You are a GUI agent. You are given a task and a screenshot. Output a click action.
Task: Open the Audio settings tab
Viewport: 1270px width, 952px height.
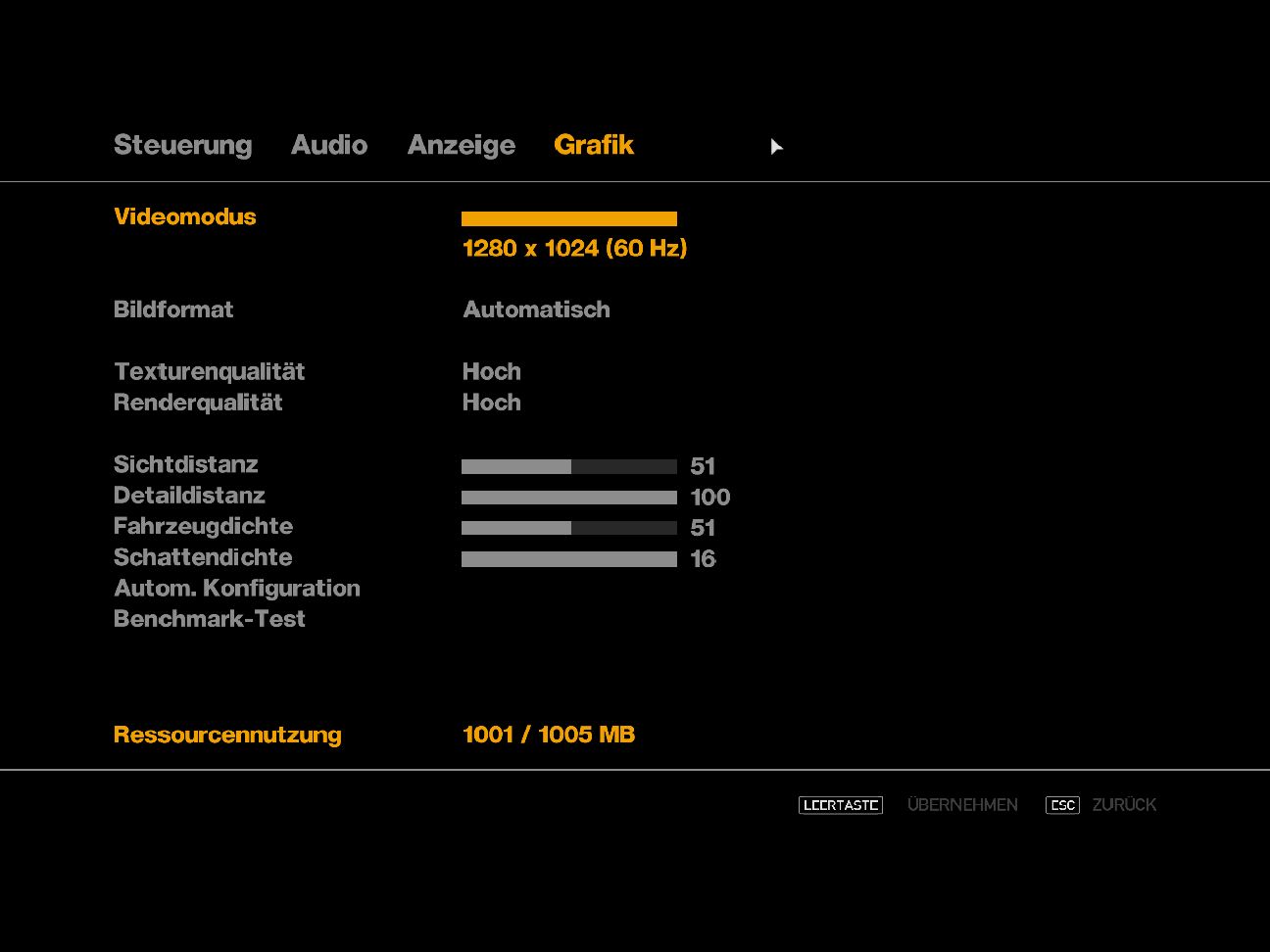tap(329, 145)
